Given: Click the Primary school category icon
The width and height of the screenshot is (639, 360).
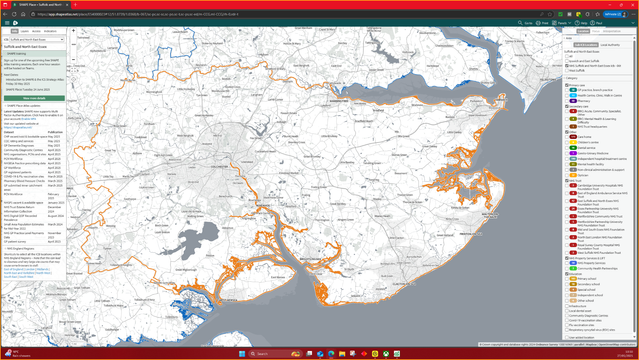Looking at the screenshot, I should [573, 279].
